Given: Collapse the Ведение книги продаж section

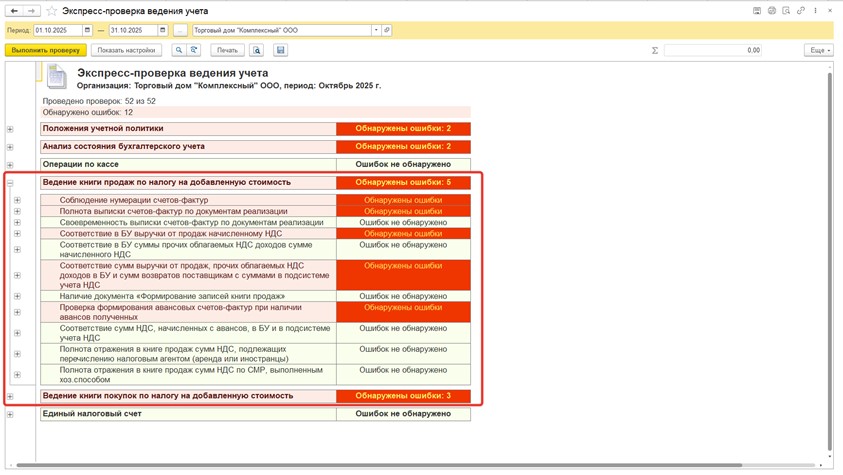Looking at the screenshot, I should [10, 183].
